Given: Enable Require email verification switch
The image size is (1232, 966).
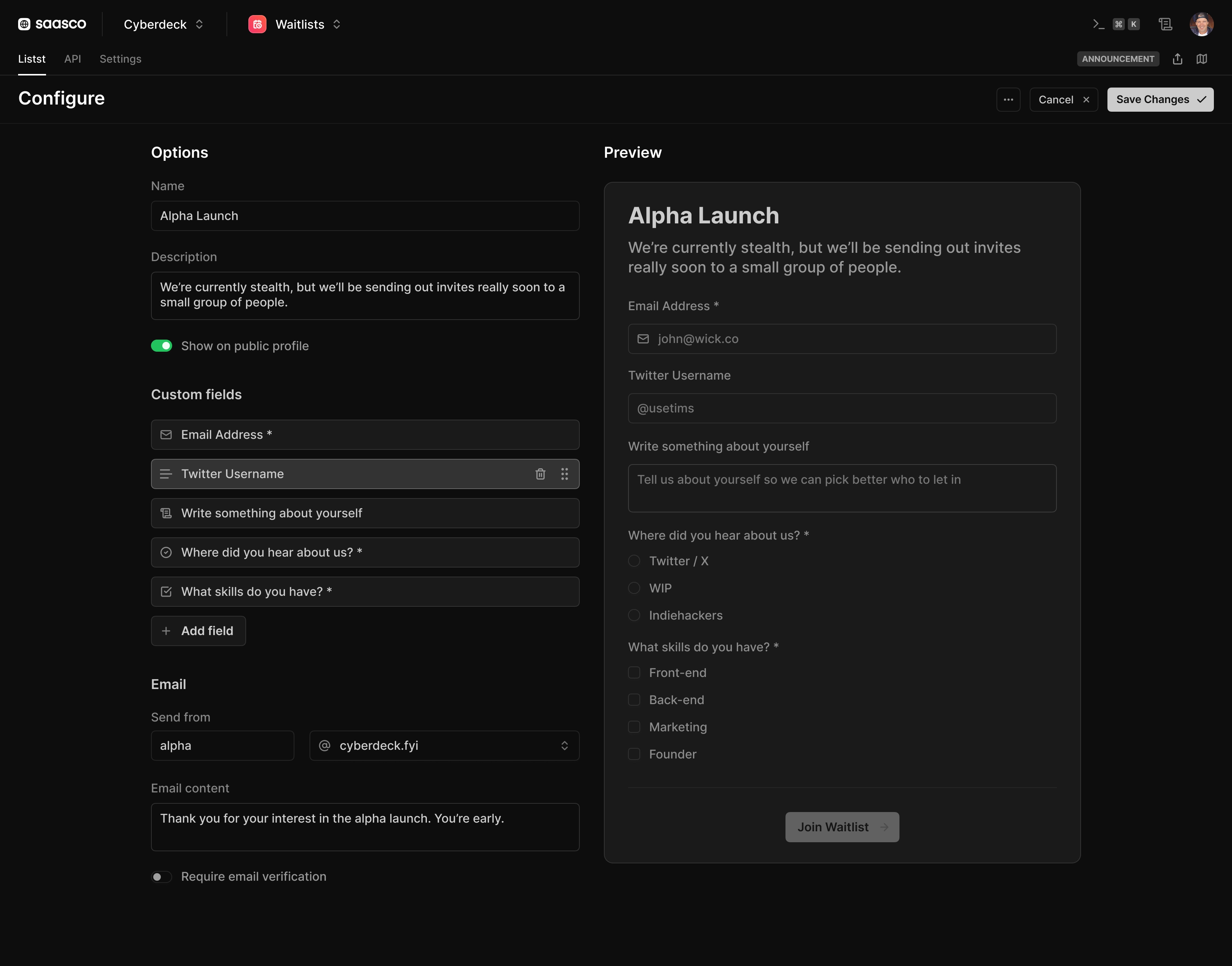Looking at the screenshot, I should (x=161, y=877).
